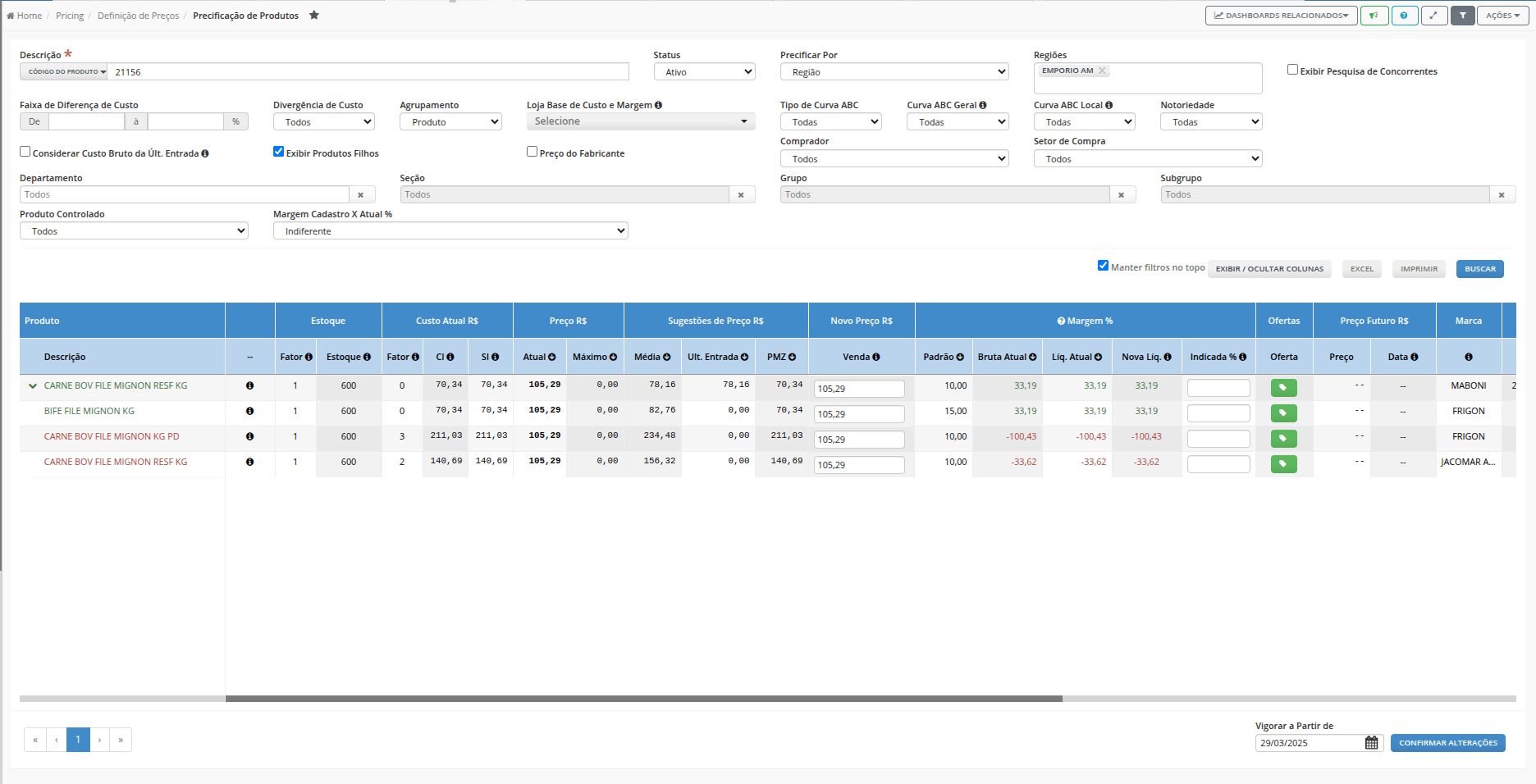Open the Status dropdown showing Ativo
Screen dimensions: 1536x784
click(704, 72)
